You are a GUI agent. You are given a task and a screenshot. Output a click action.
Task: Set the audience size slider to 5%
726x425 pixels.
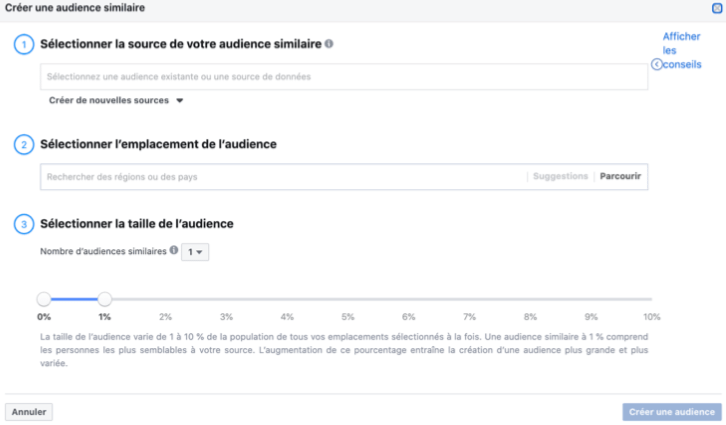(x=348, y=299)
